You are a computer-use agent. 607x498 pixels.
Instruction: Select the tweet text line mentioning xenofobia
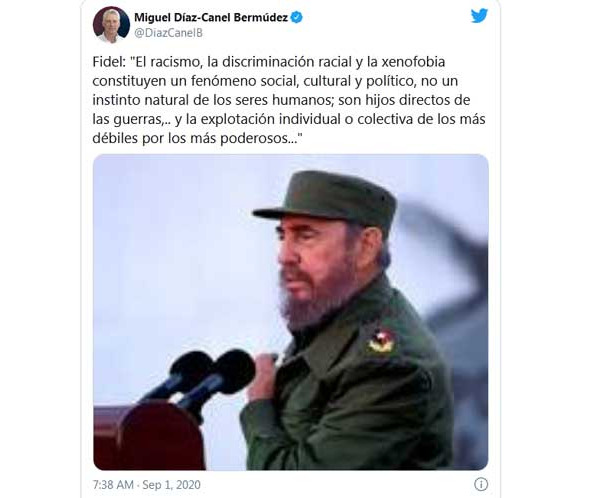269,62
